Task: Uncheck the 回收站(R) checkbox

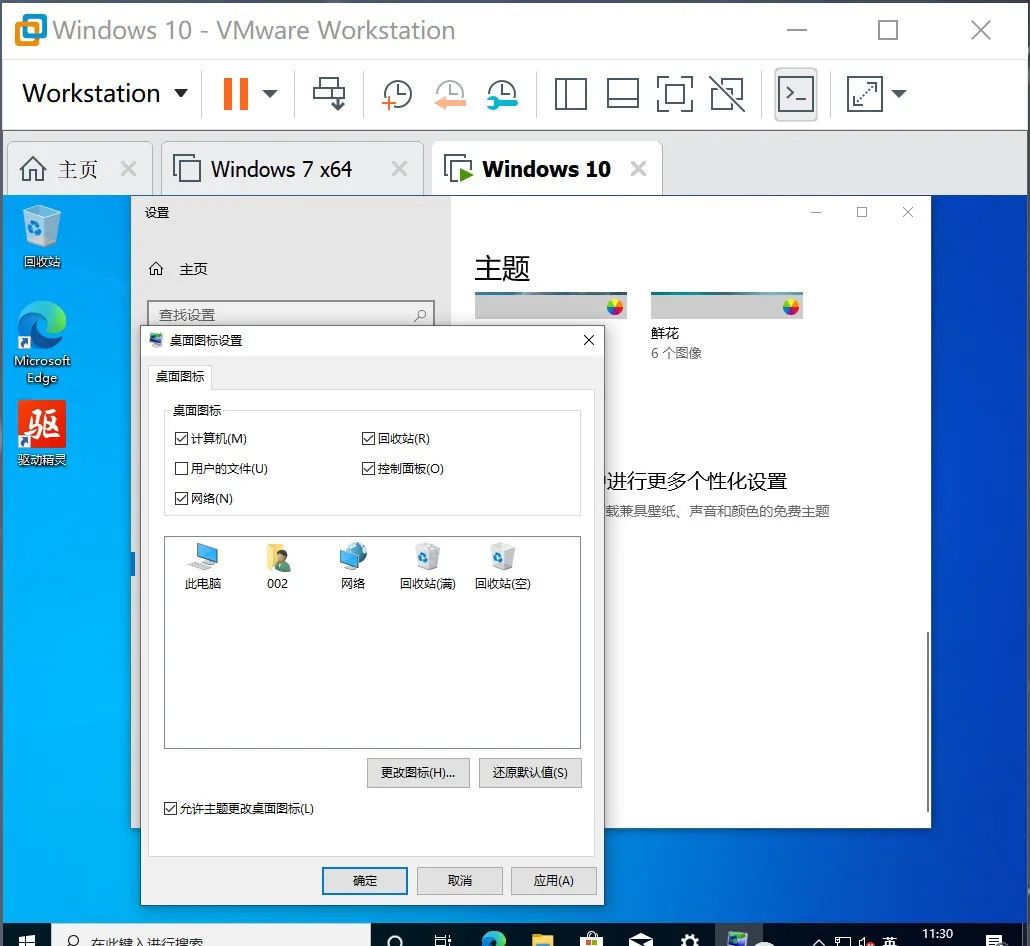Action: pos(368,438)
